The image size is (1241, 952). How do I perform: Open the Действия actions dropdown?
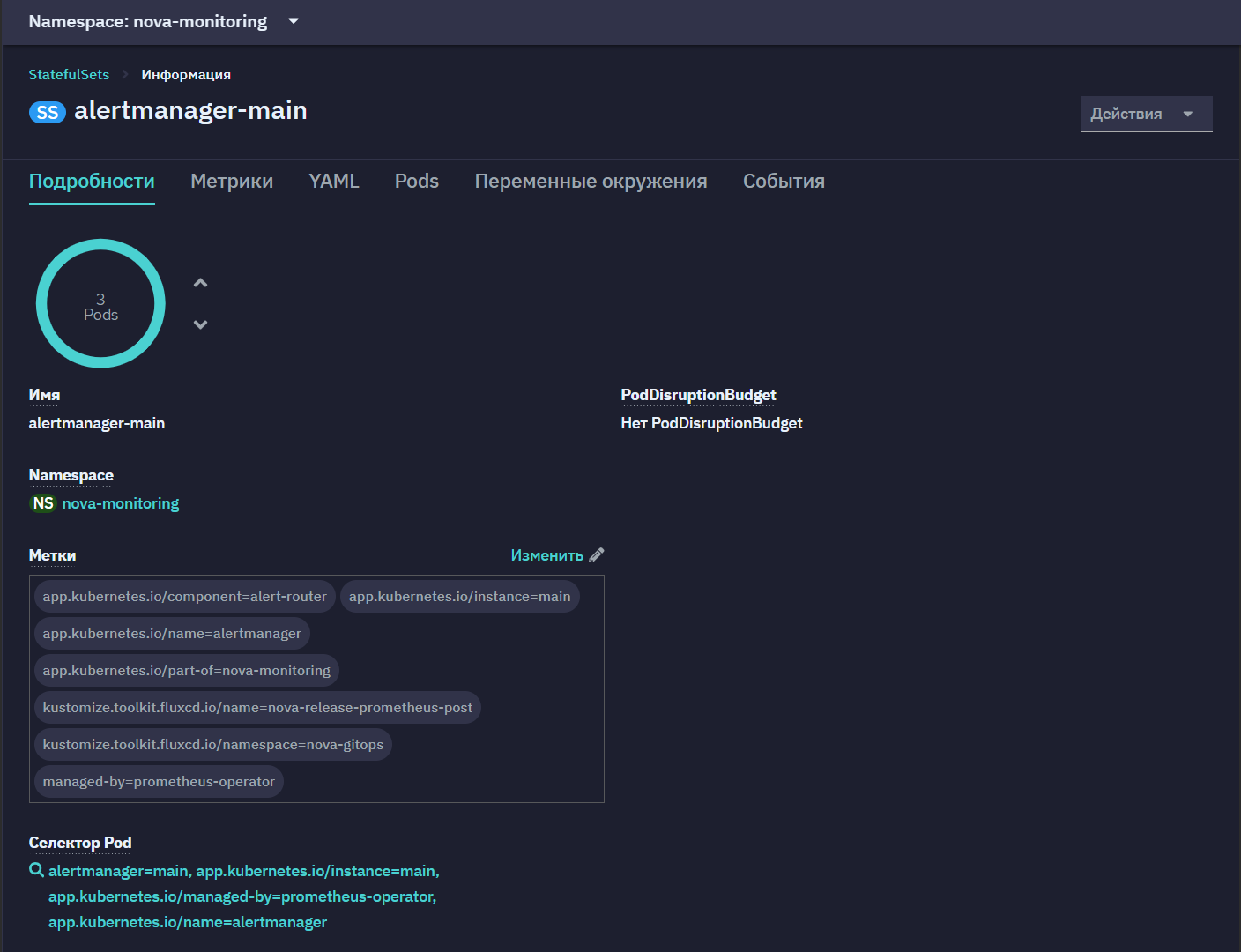[x=1147, y=114]
